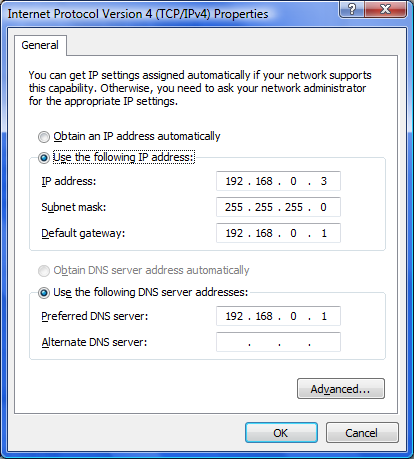Click the Help question mark button

tap(352, 9)
